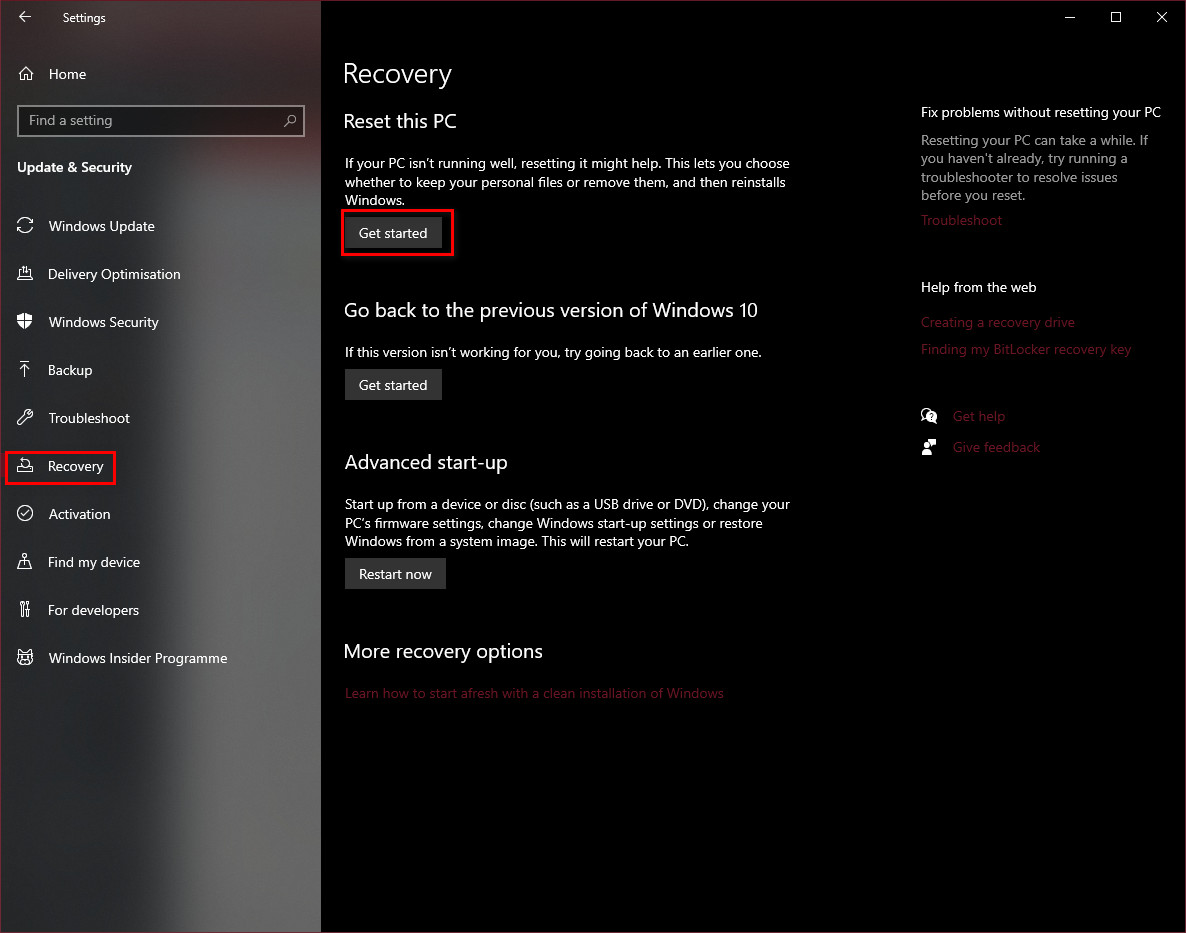Click Finding my BitLocker recovery key
Image resolution: width=1186 pixels, height=933 pixels.
pyautogui.click(x=1026, y=349)
